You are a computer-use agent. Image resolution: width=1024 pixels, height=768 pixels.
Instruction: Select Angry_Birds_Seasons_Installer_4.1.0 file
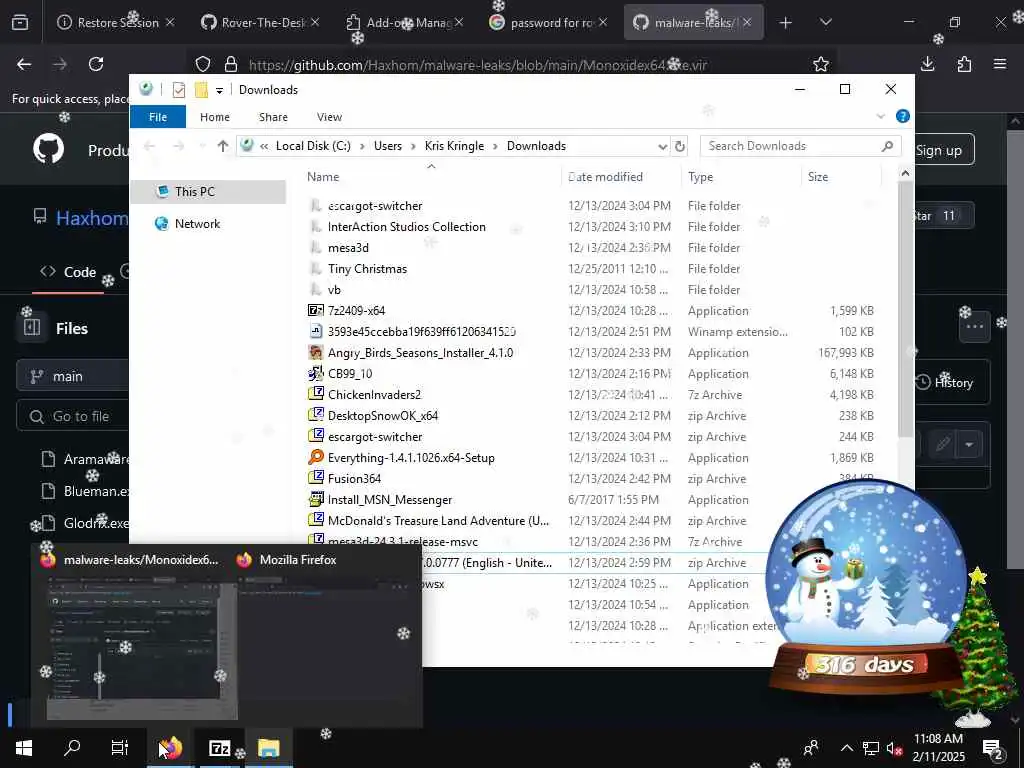pyautogui.click(x=420, y=353)
